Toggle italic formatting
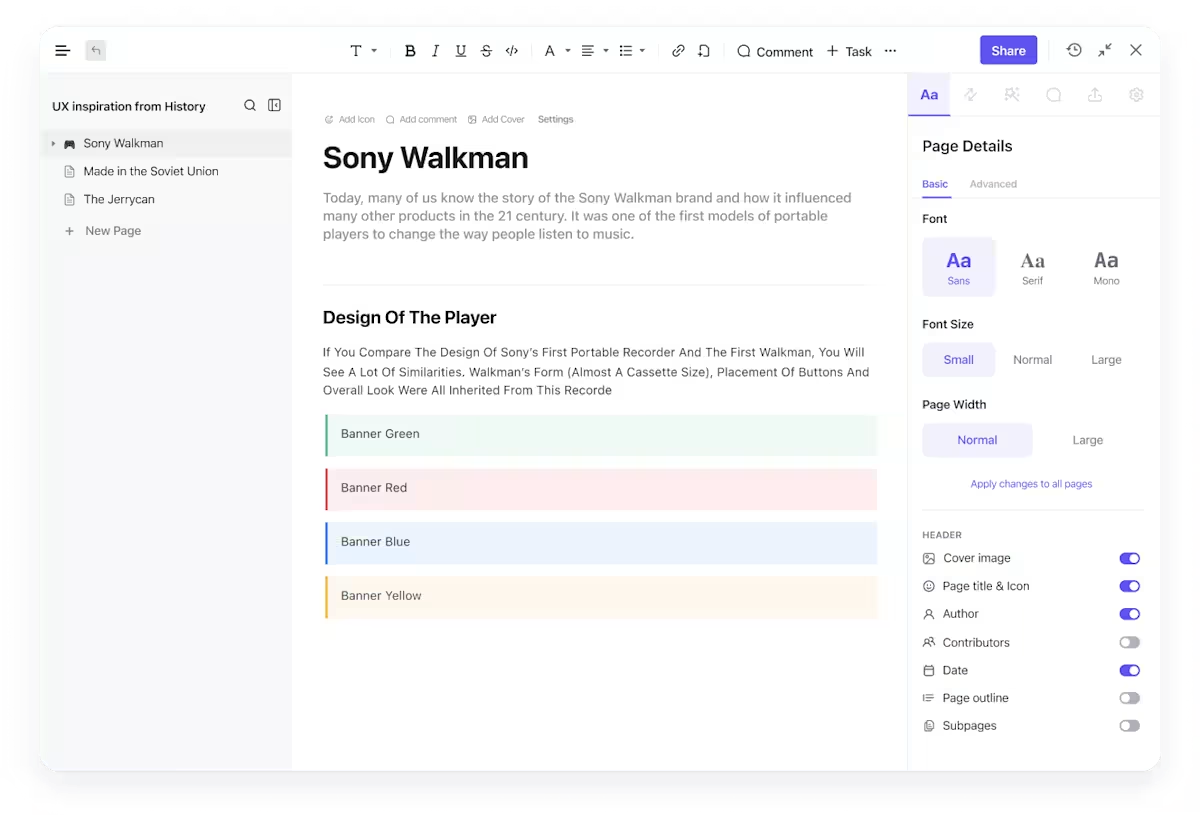This screenshot has width=1200, height=822. tap(435, 51)
